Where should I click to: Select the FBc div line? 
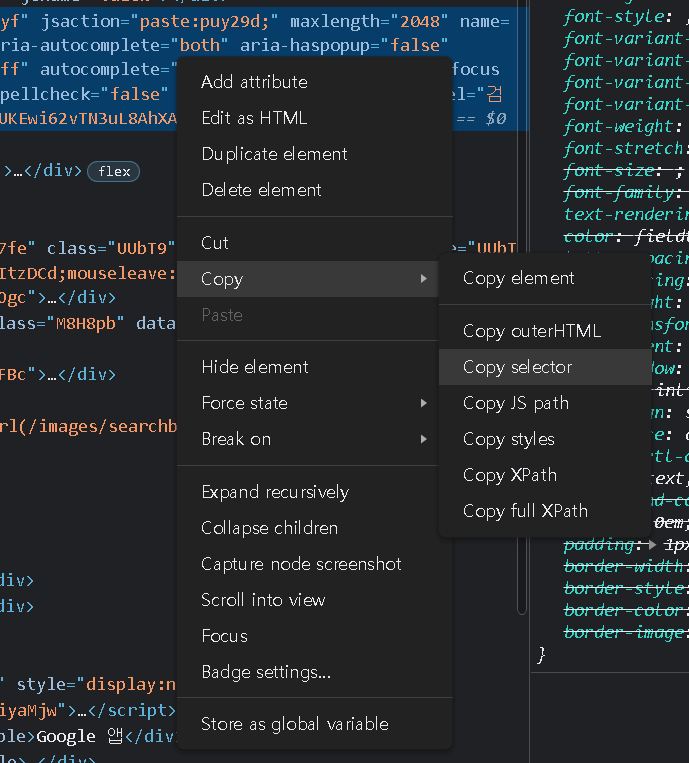click(58, 374)
